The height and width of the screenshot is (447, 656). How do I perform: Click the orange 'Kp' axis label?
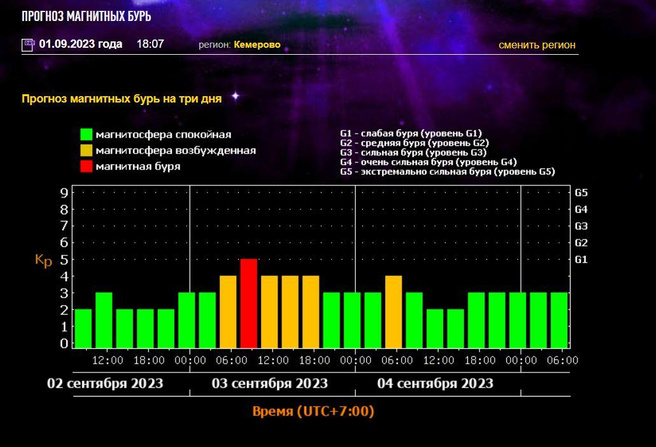[x=44, y=261]
